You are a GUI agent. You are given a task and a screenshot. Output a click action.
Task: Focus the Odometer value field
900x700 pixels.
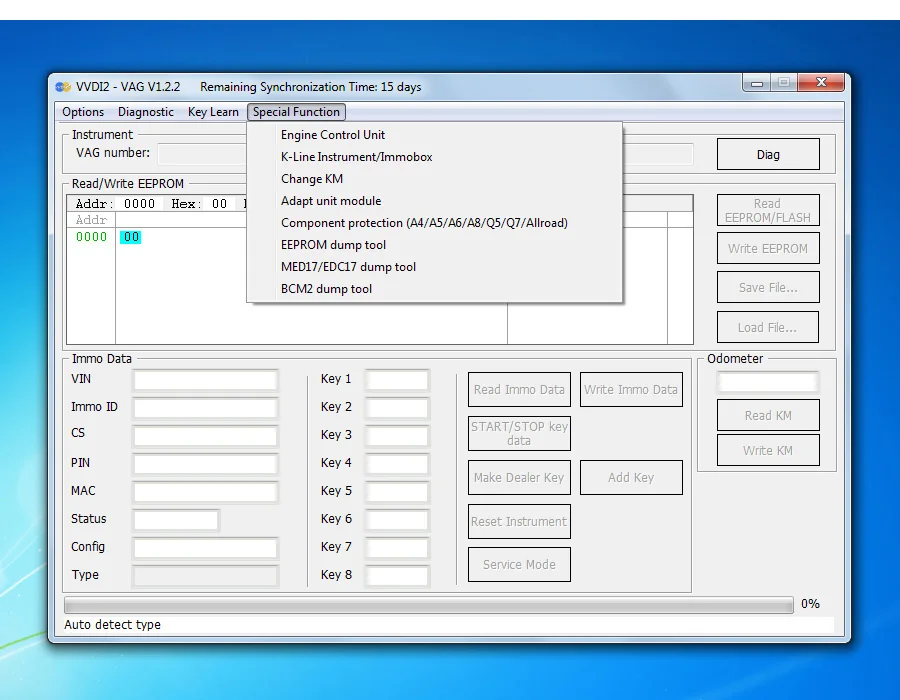coord(768,382)
